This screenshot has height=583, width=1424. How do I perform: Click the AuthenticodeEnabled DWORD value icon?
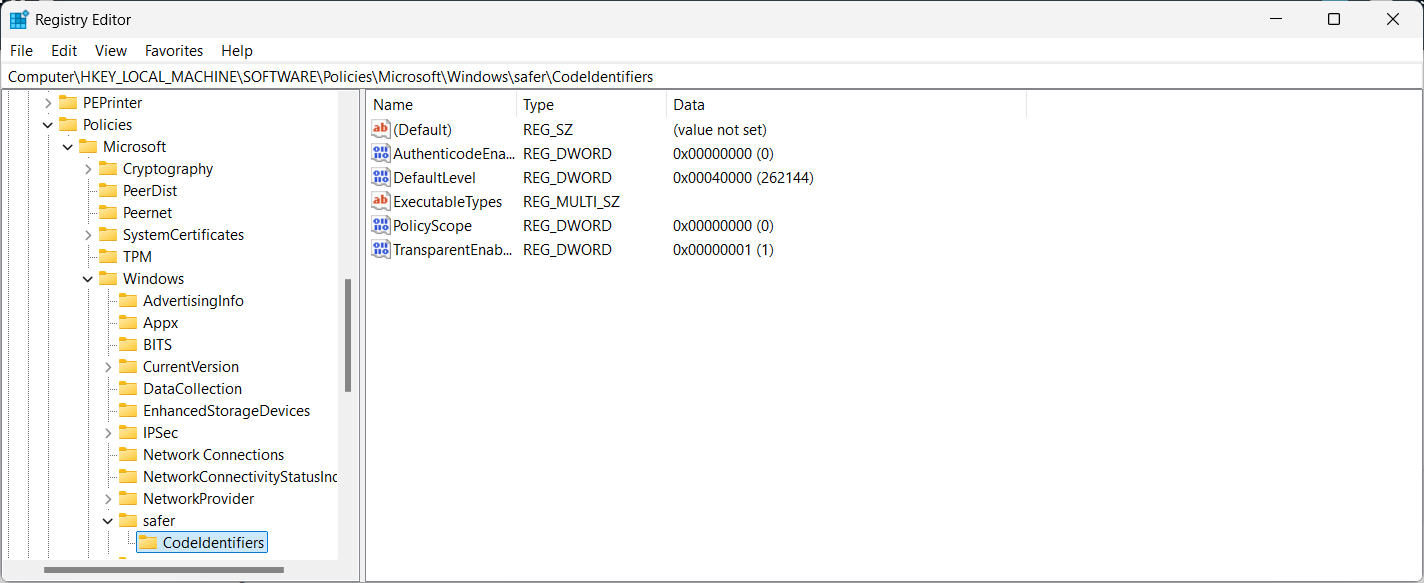tap(381, 154)
